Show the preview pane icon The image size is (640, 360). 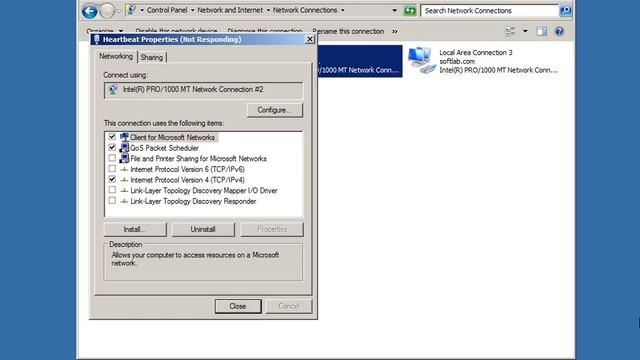[542, 31]
